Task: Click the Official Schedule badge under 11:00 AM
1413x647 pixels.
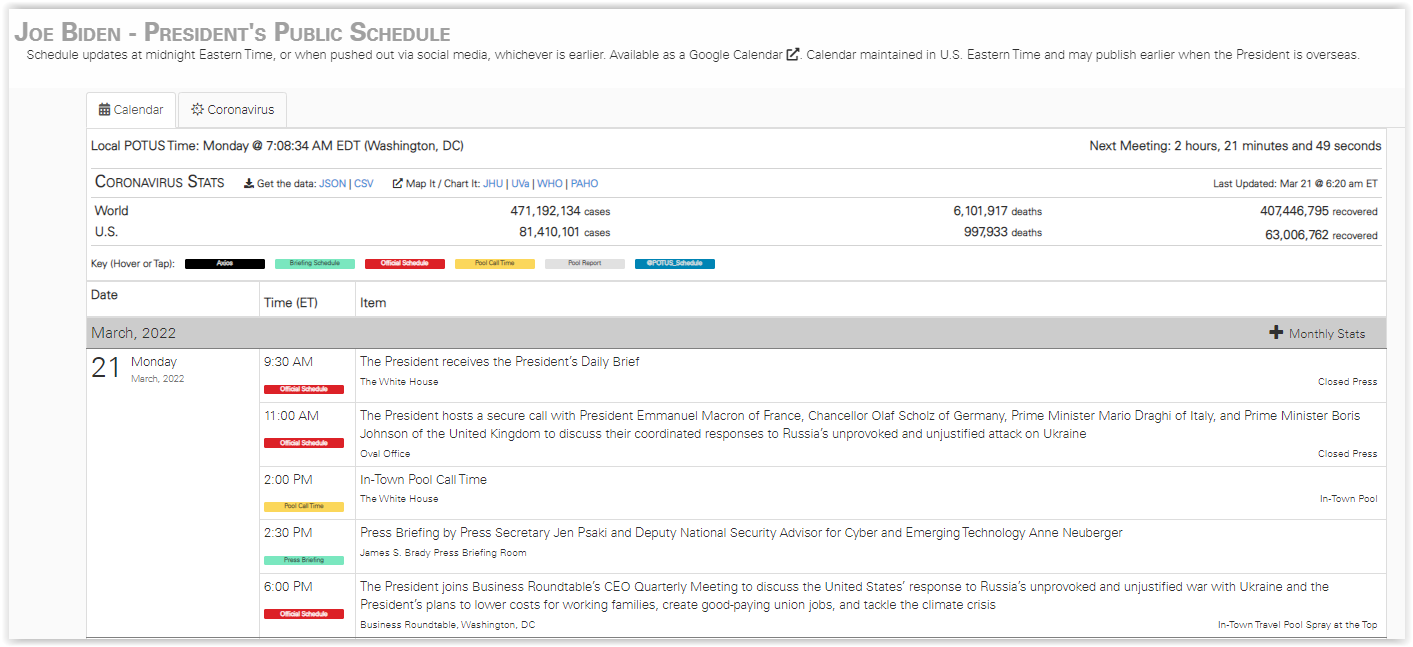Action: pos(304,443)
